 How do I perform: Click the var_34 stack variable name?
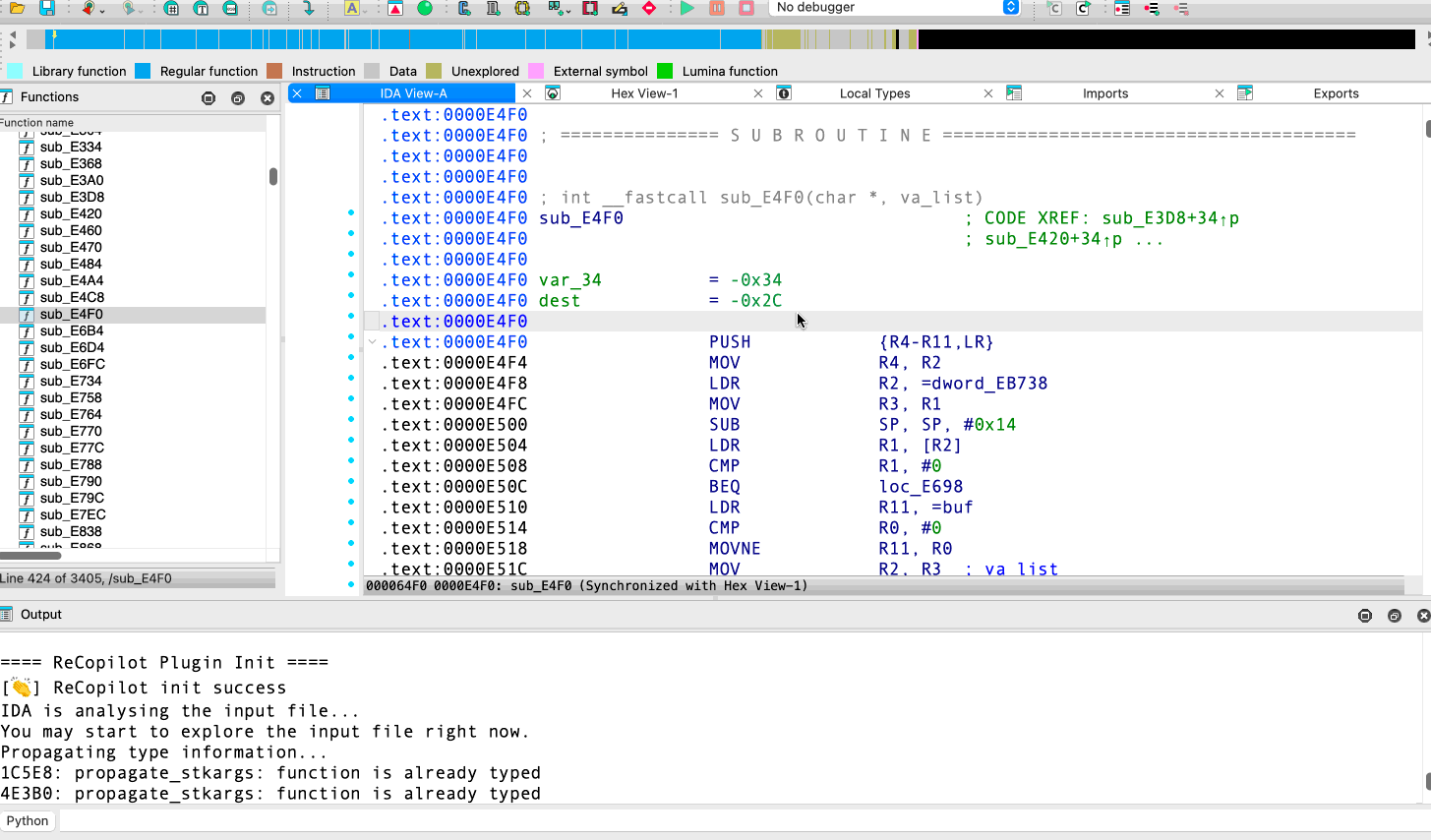[x=570, y=280]
